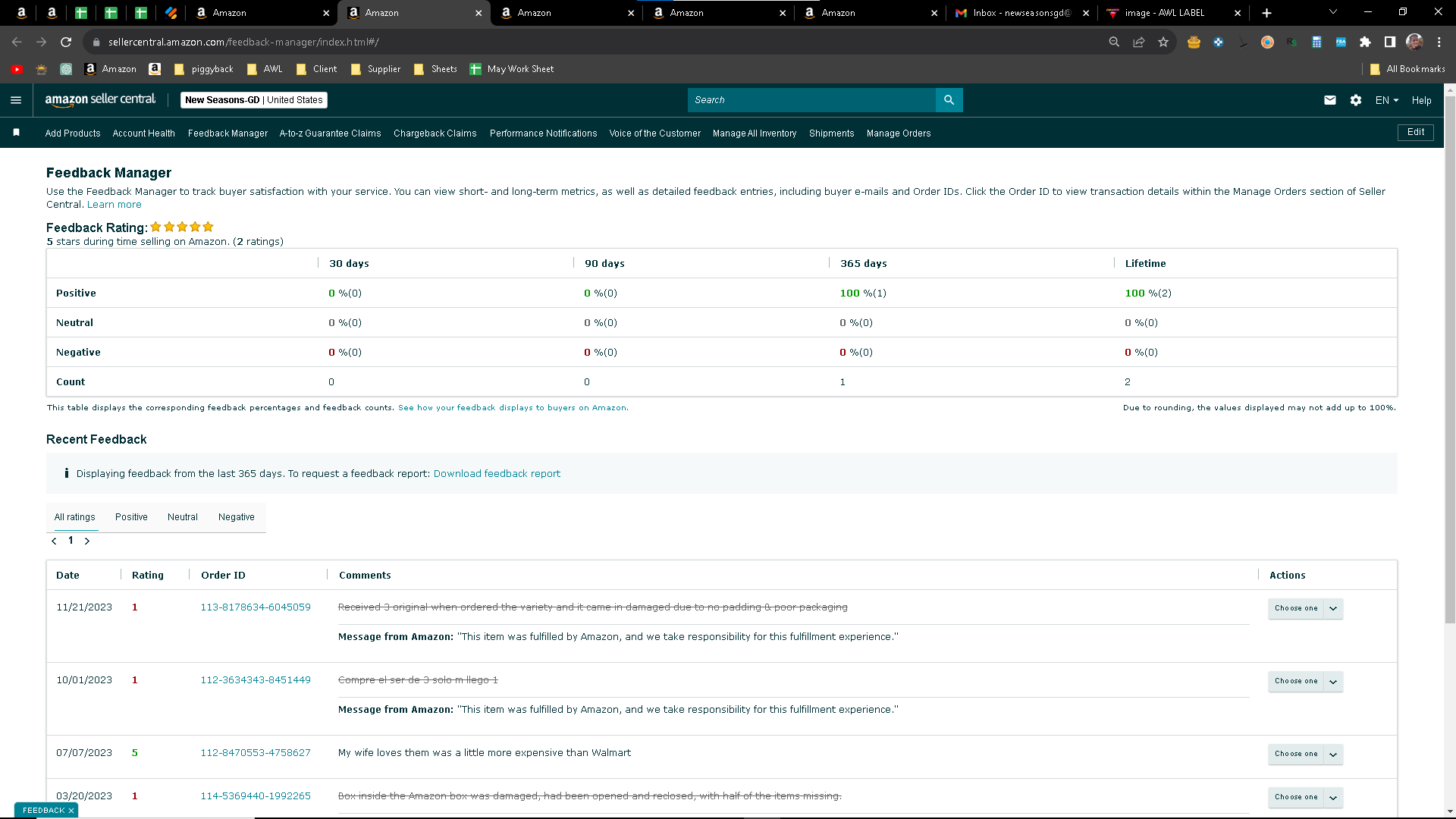The height and width of the screenshot is (819, 1456).
Task: Open the May Work Sheet bookmark
Action: point(512,69)
